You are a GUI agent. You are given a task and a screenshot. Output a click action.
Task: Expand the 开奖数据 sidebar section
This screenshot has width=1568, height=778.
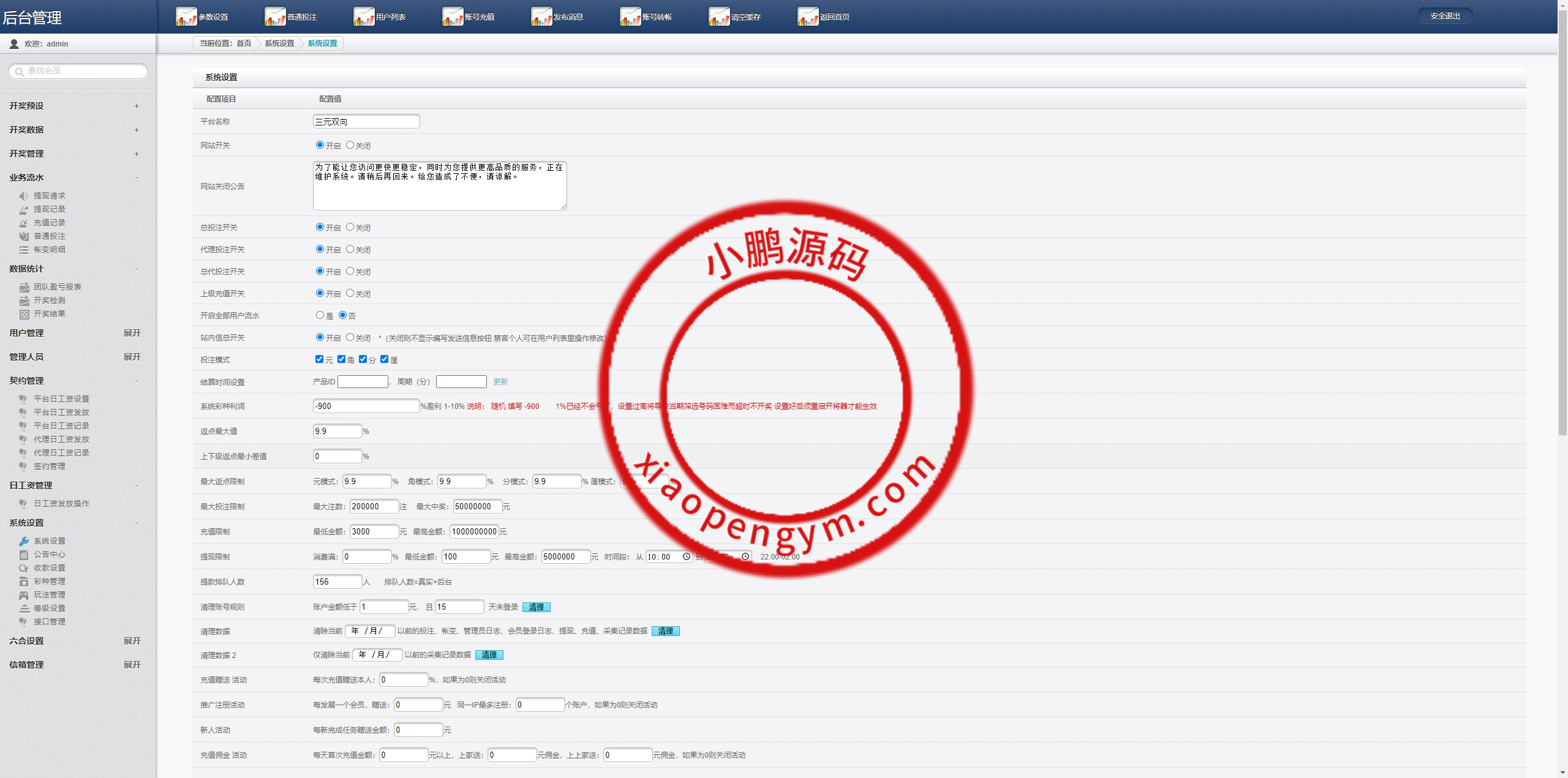pos(136,130)
